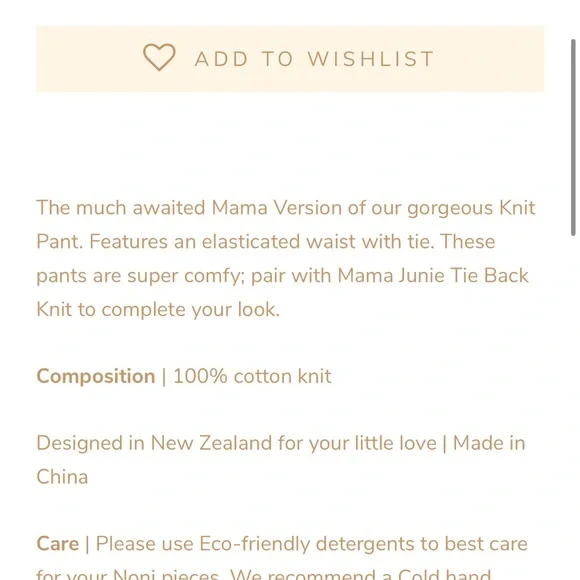Screen dimensions: 580x580
Task: Click 'Cold hand' text at page bottom
Action: 445,574
